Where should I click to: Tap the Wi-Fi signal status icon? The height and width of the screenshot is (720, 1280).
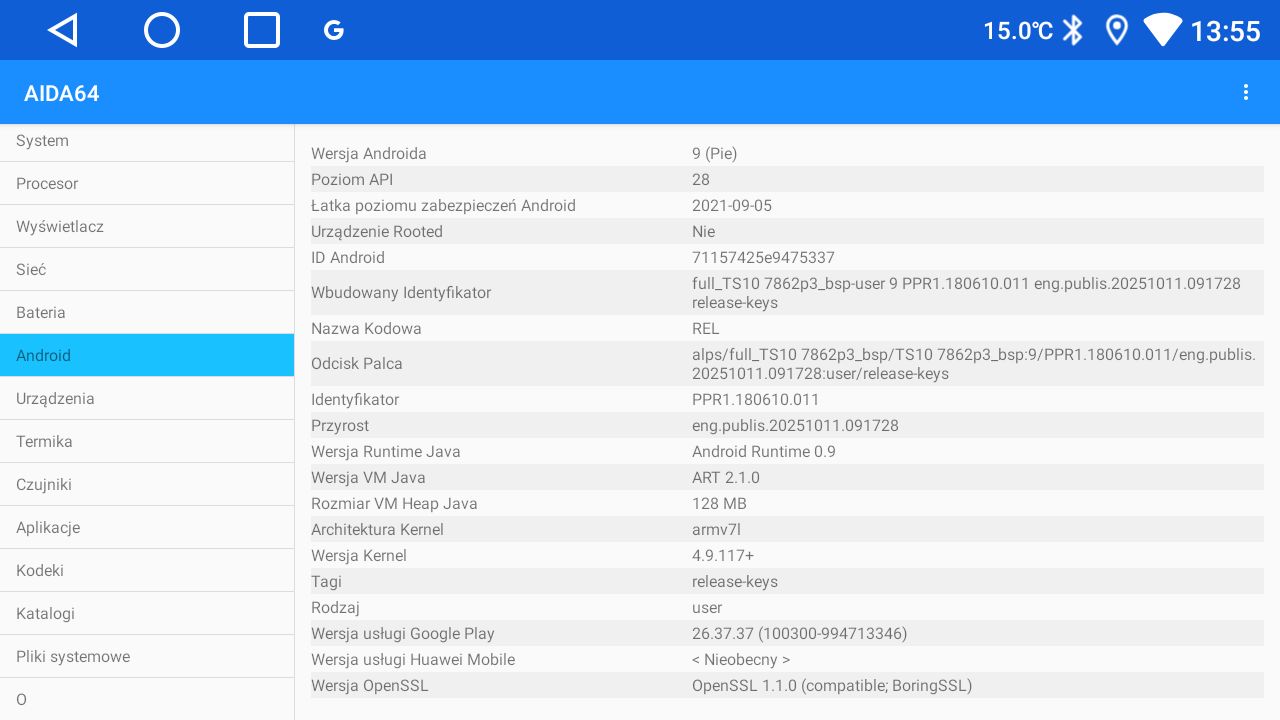1163,30
